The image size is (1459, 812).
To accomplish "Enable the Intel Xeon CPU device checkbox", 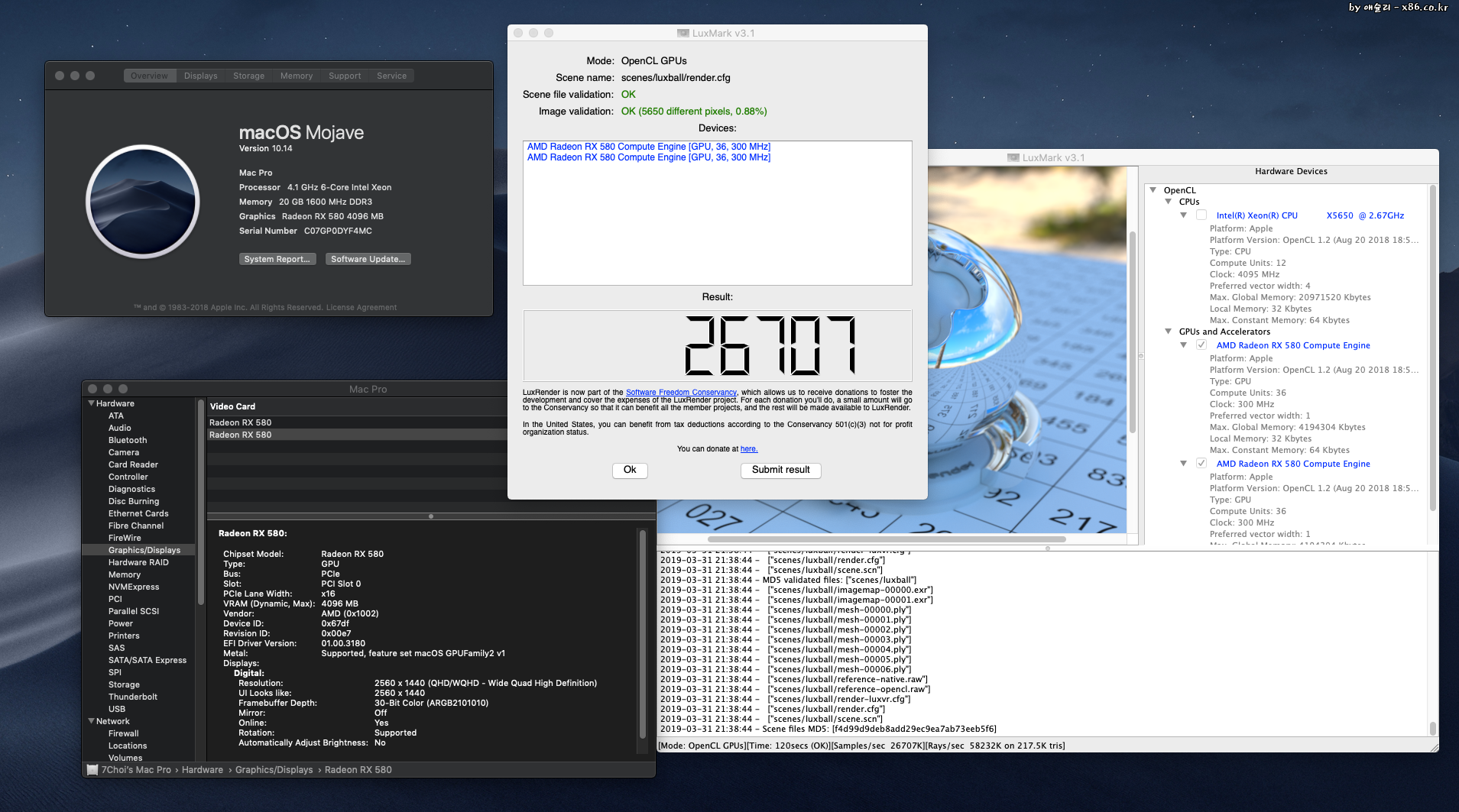I will [1201, 215].
